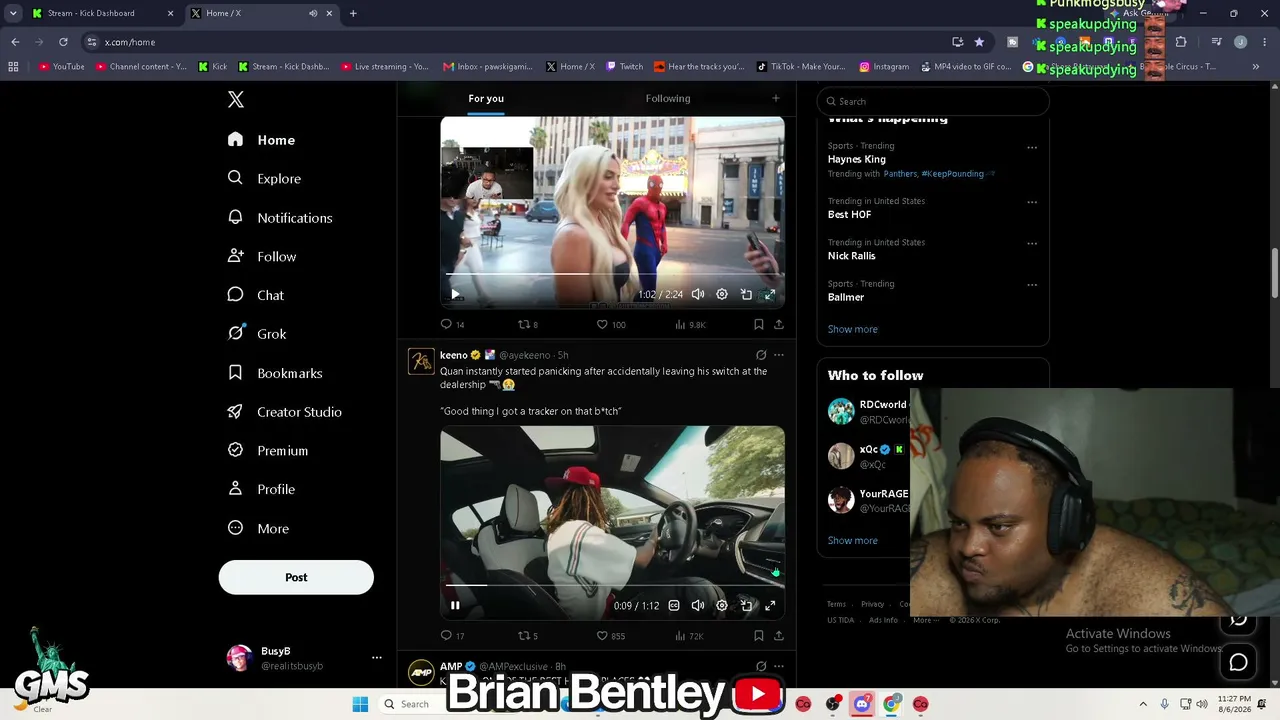Open Chrome tab search dropdown

13,13
